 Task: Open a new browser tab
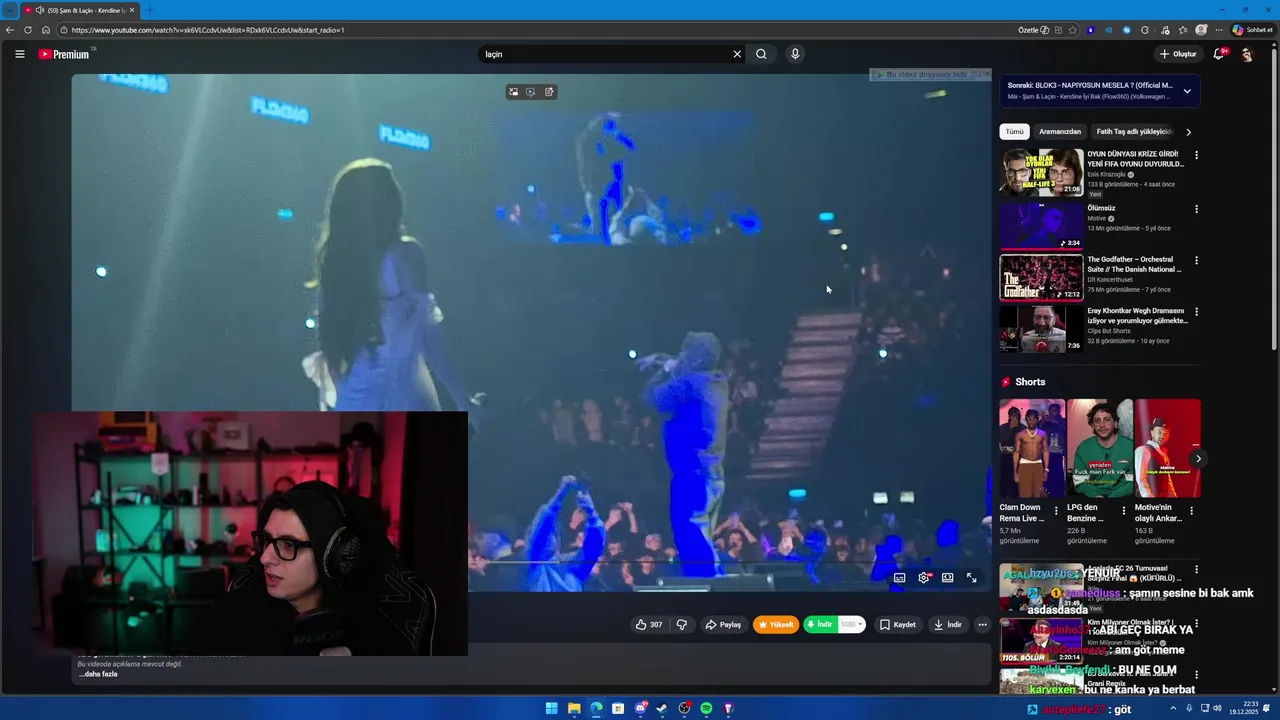coord(150,10)
